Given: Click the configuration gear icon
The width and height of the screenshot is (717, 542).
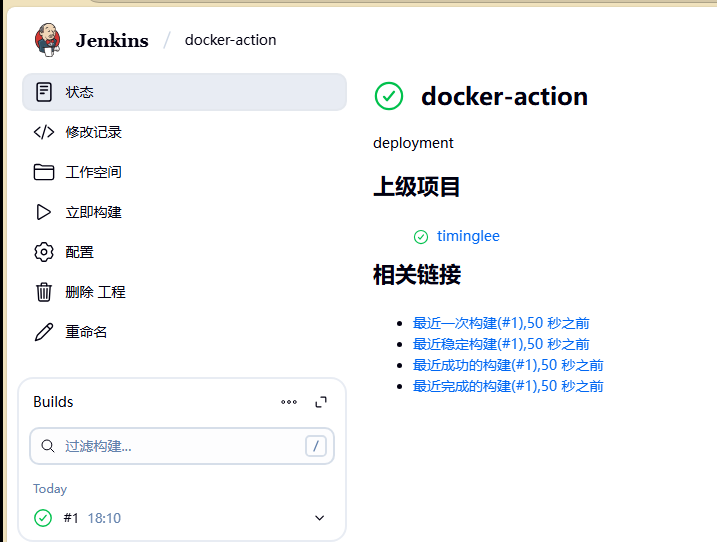Looking at the screenshot, I should coord(44,252).
